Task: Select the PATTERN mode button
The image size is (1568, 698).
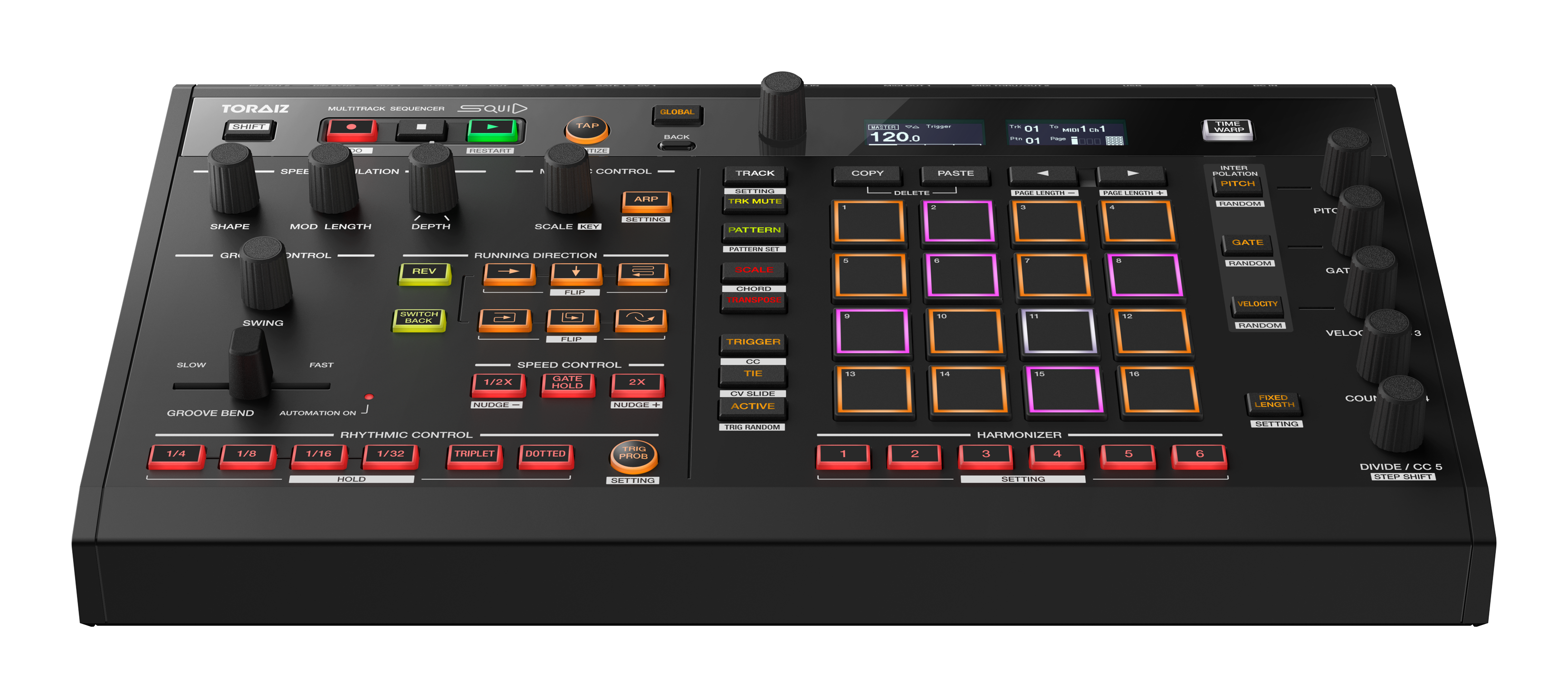Action: pyautogui.click(x=754, y=230)
